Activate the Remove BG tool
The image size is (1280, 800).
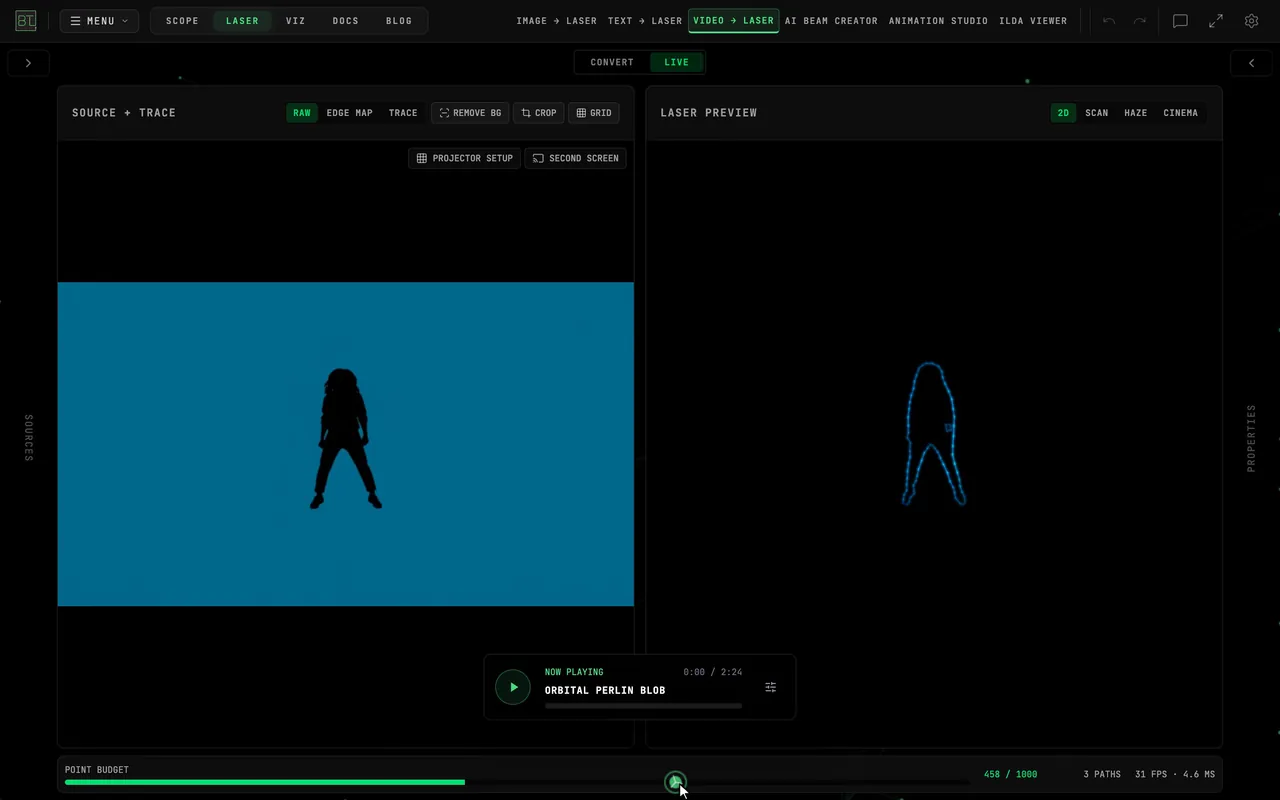tap(470, 113)
